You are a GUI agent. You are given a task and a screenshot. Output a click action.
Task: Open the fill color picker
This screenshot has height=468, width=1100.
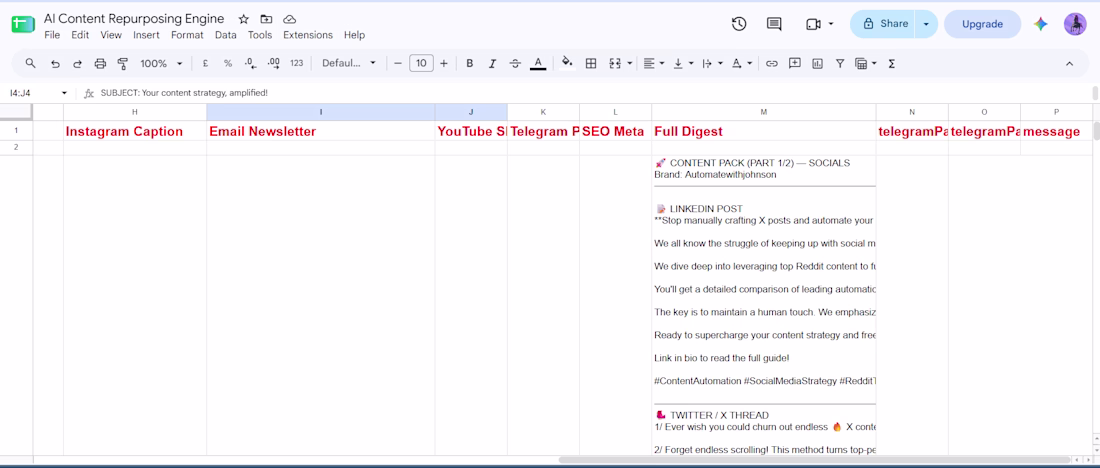point(568,63)
